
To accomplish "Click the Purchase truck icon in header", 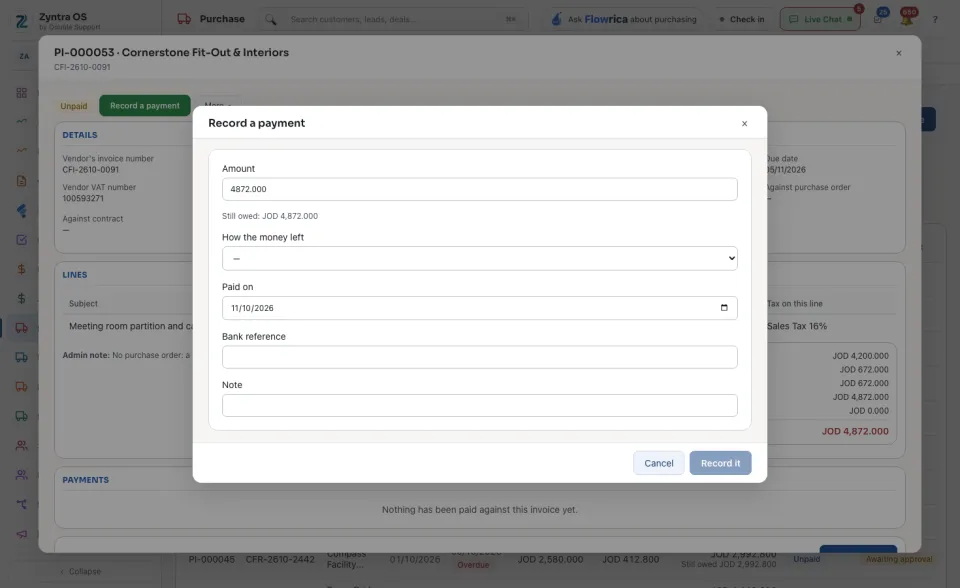I will click(184, 19).
